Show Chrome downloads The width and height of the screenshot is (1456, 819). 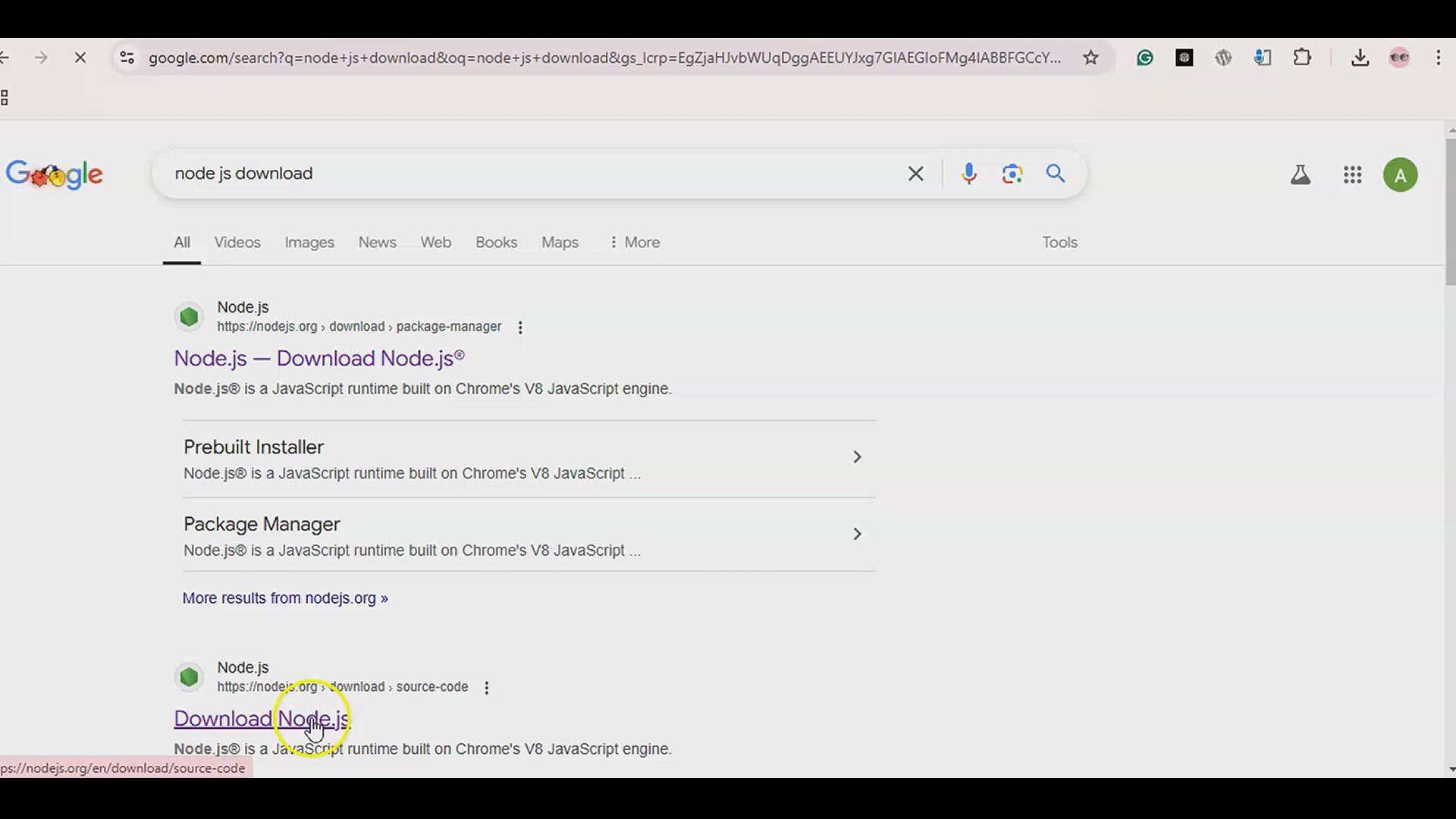point(1360,58)
